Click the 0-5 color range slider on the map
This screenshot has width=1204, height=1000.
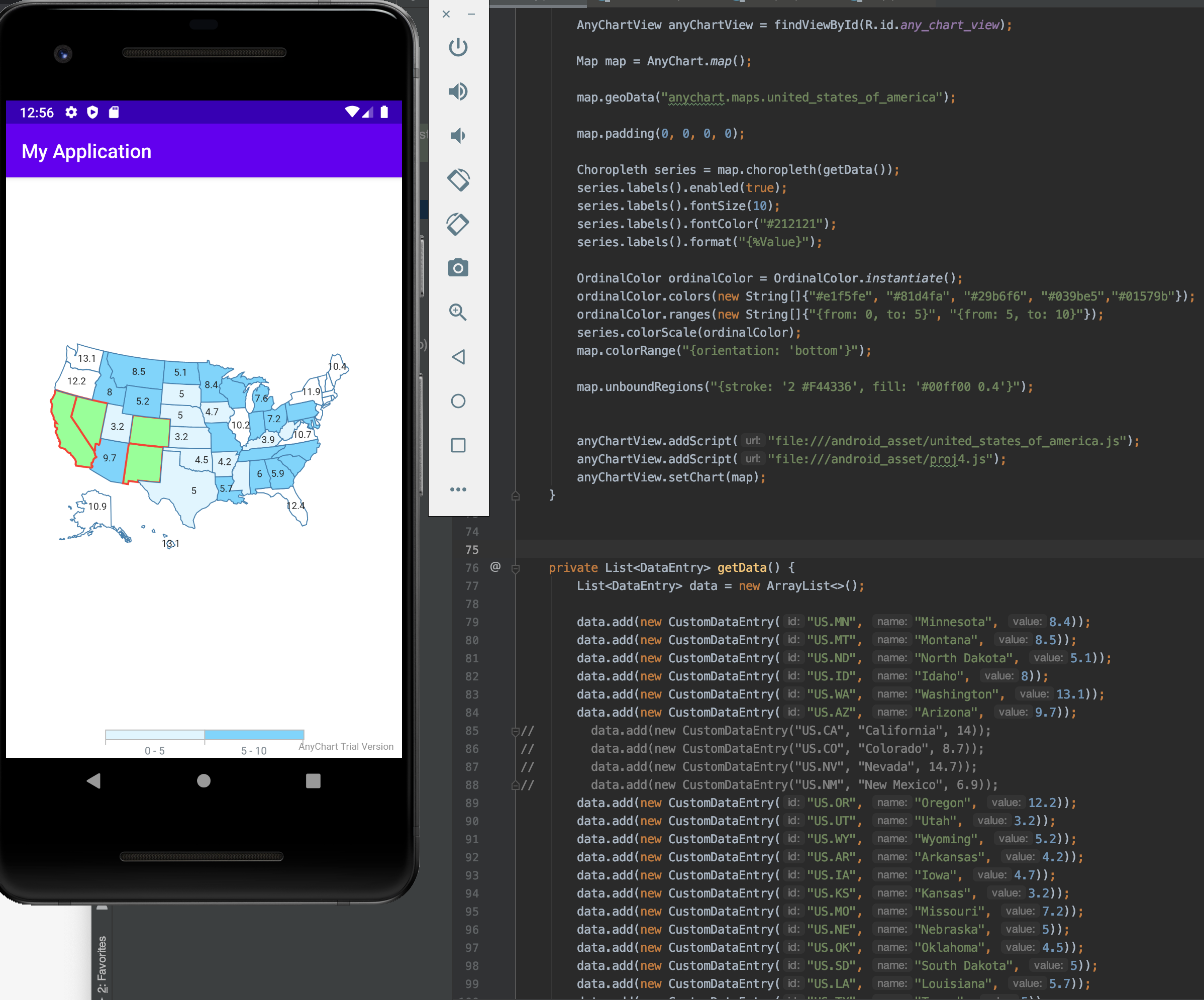tap(155, 735)
